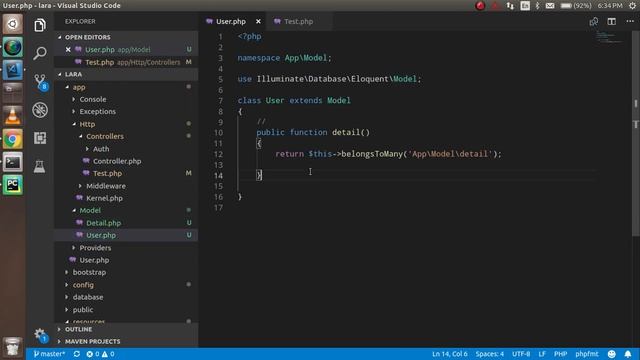This screenshot has width=640, height=360.
Task: Split the editor to the side
Action: coord(611,21)
